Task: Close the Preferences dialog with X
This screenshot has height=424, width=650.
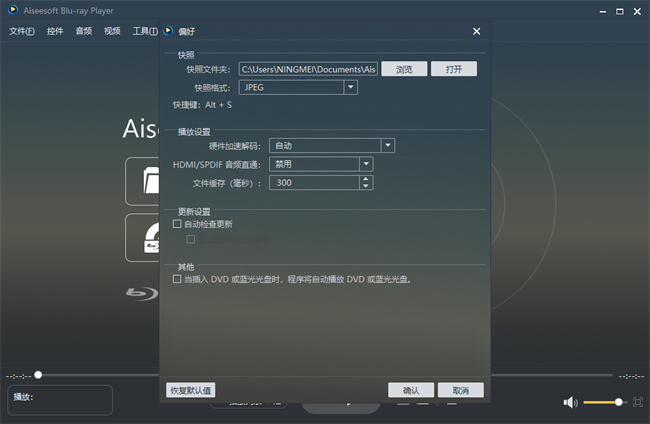Action: click(476, 31)
